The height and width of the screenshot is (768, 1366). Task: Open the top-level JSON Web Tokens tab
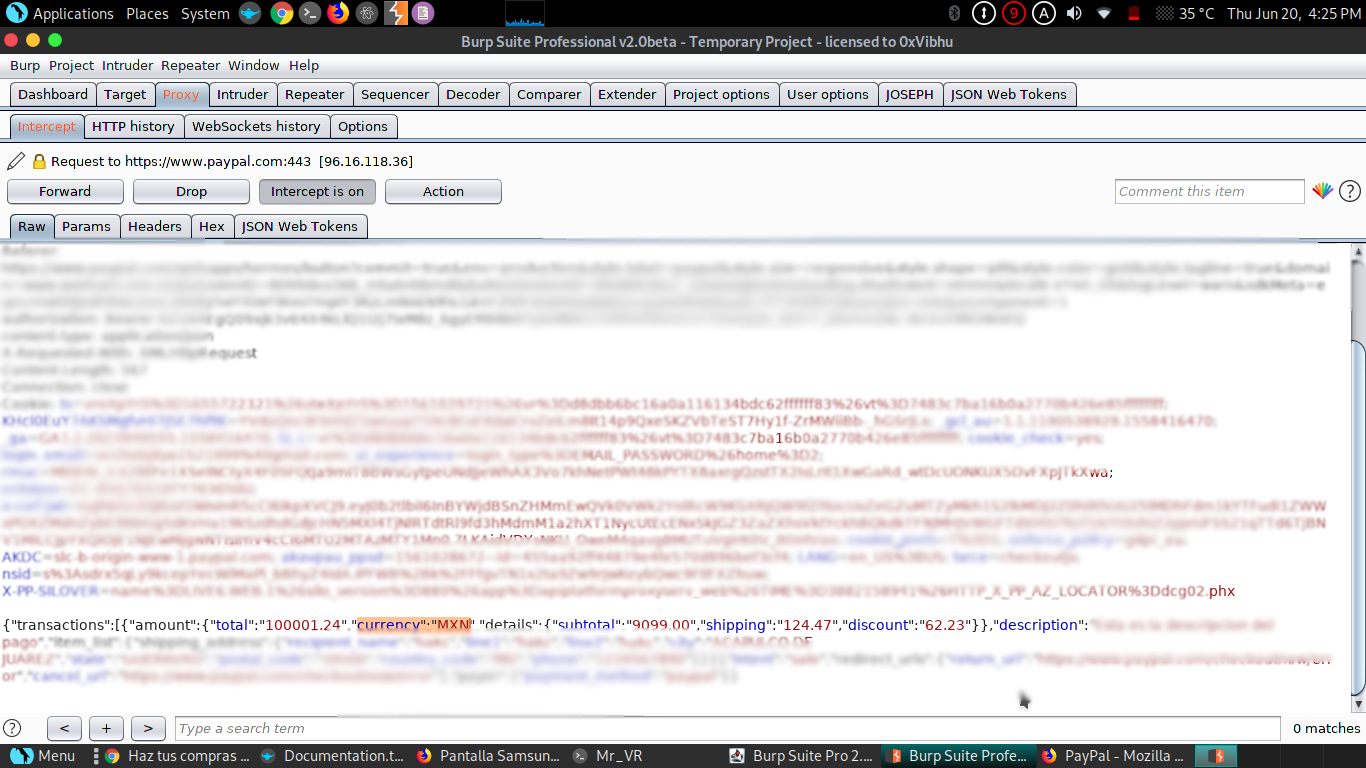1009,94
